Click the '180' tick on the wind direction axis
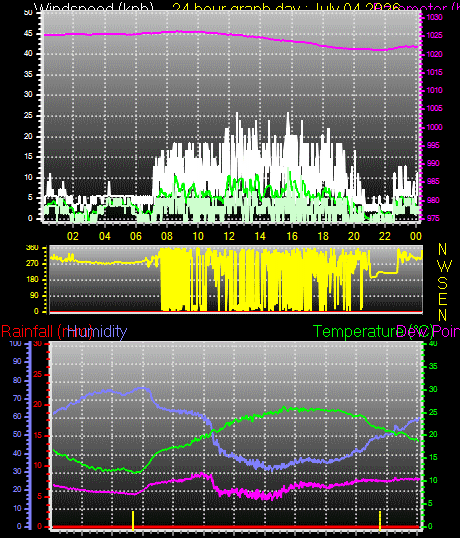Image resolution: width=460 pixels, height=538 pixels. coord(32,280)
